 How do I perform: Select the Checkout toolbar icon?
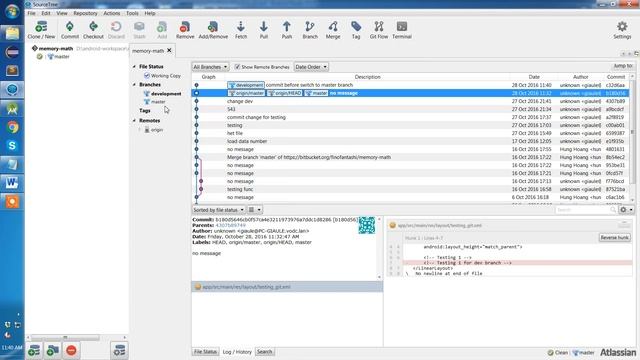click(x=93, y=30)
